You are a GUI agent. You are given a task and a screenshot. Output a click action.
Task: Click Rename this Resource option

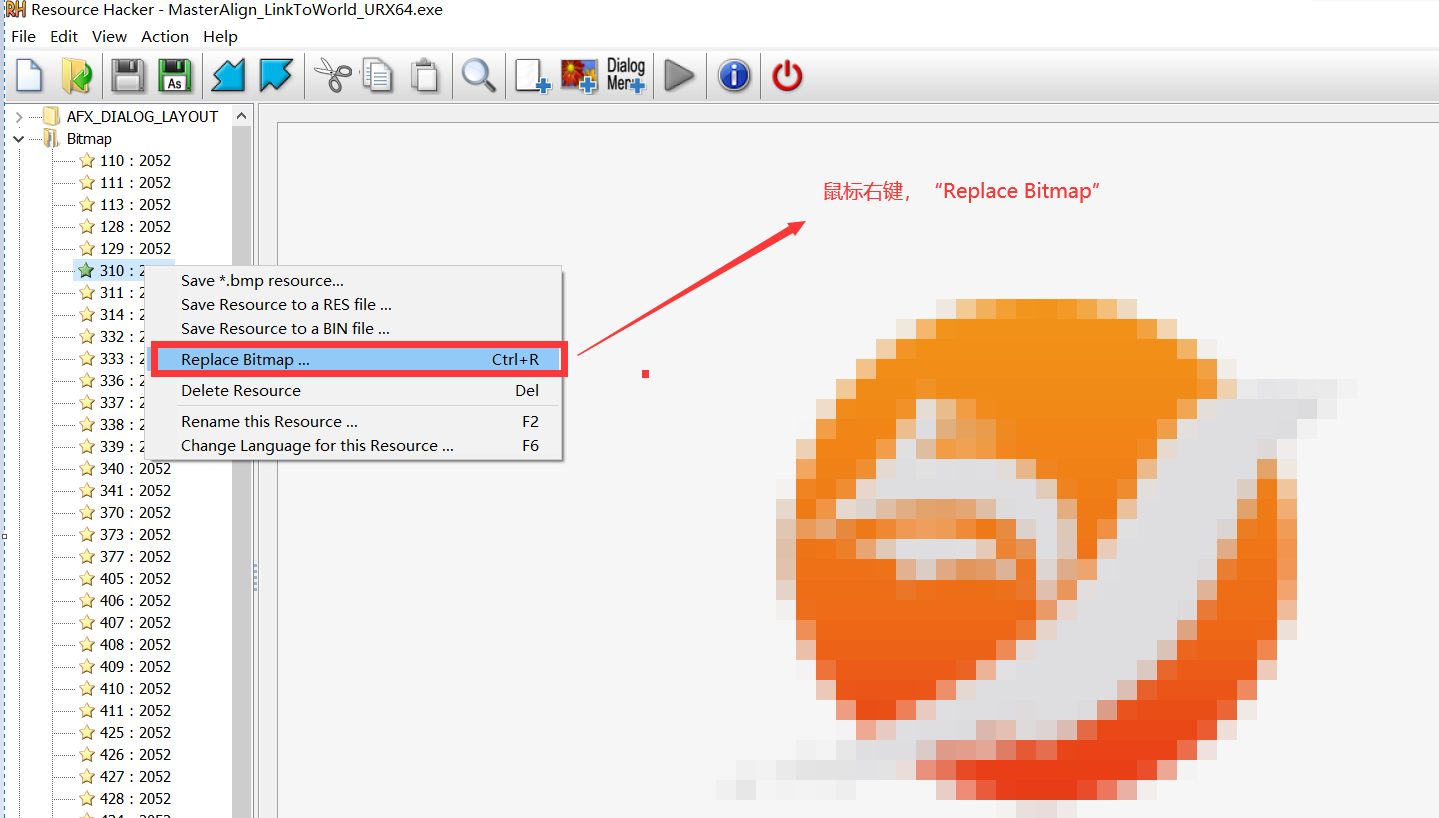point(269,422)
